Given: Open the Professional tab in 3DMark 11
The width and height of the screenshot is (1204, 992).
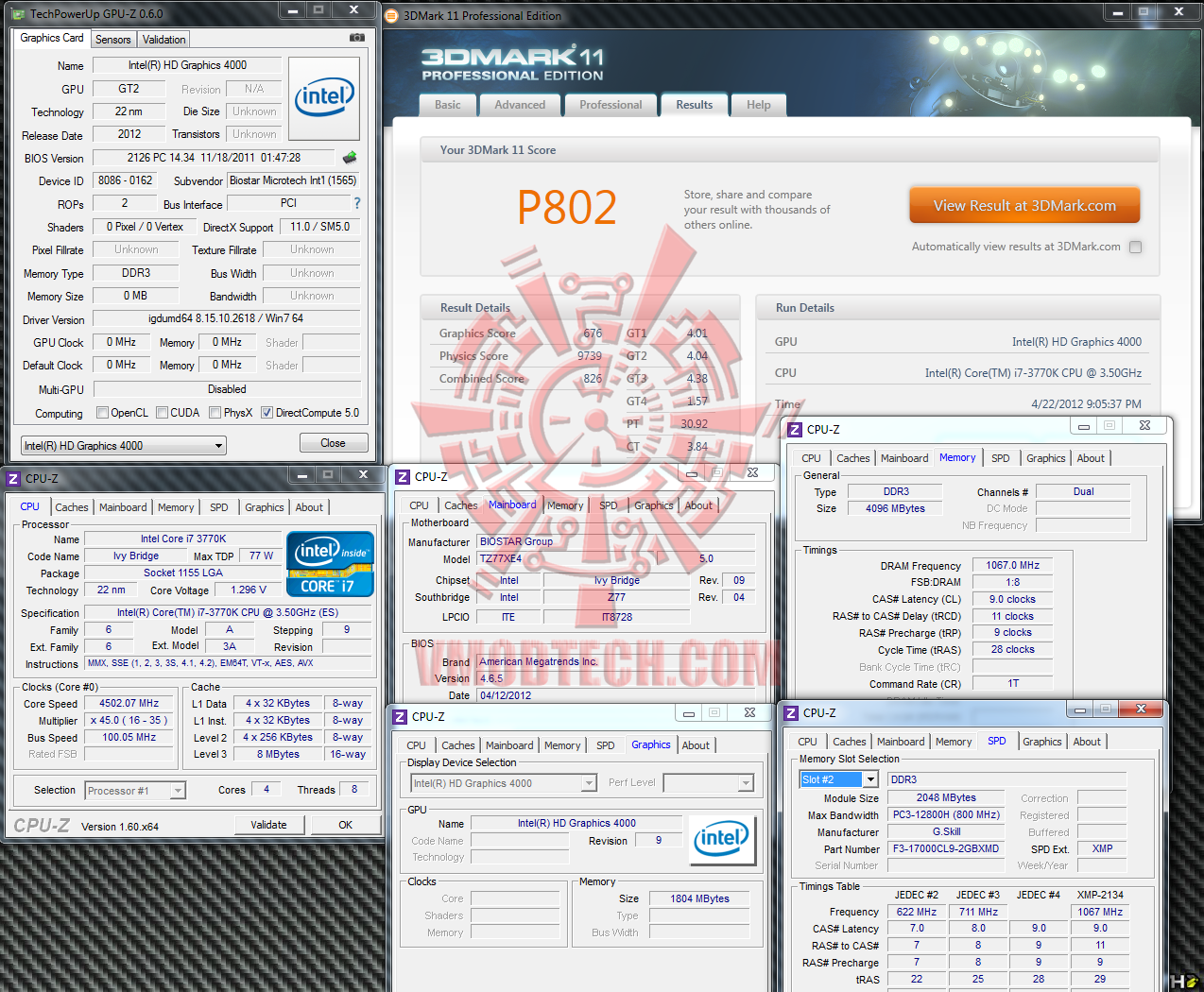Looking at the screenshot, I should pos(611,105).
